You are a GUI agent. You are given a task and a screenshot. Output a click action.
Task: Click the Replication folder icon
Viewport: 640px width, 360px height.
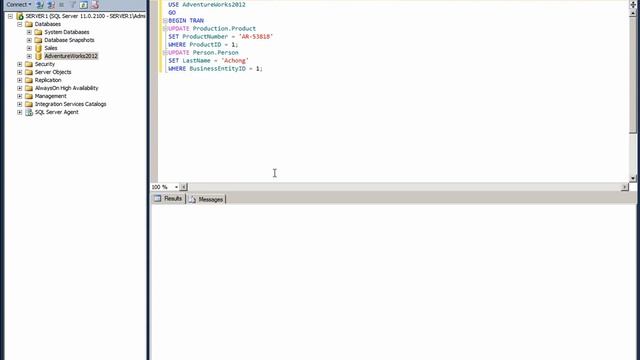(29, 80)
